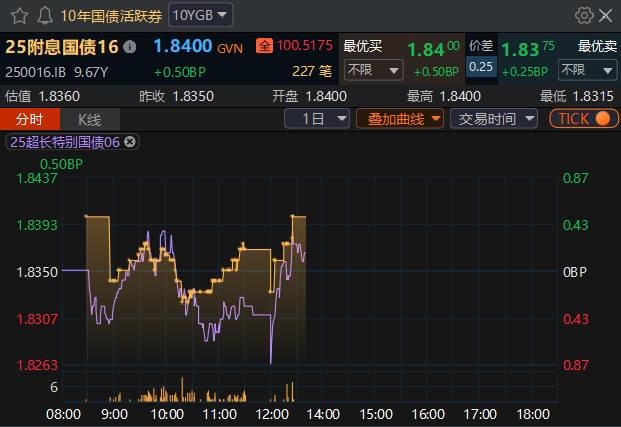Click the 12:00 time axis label

coord(272,414)
